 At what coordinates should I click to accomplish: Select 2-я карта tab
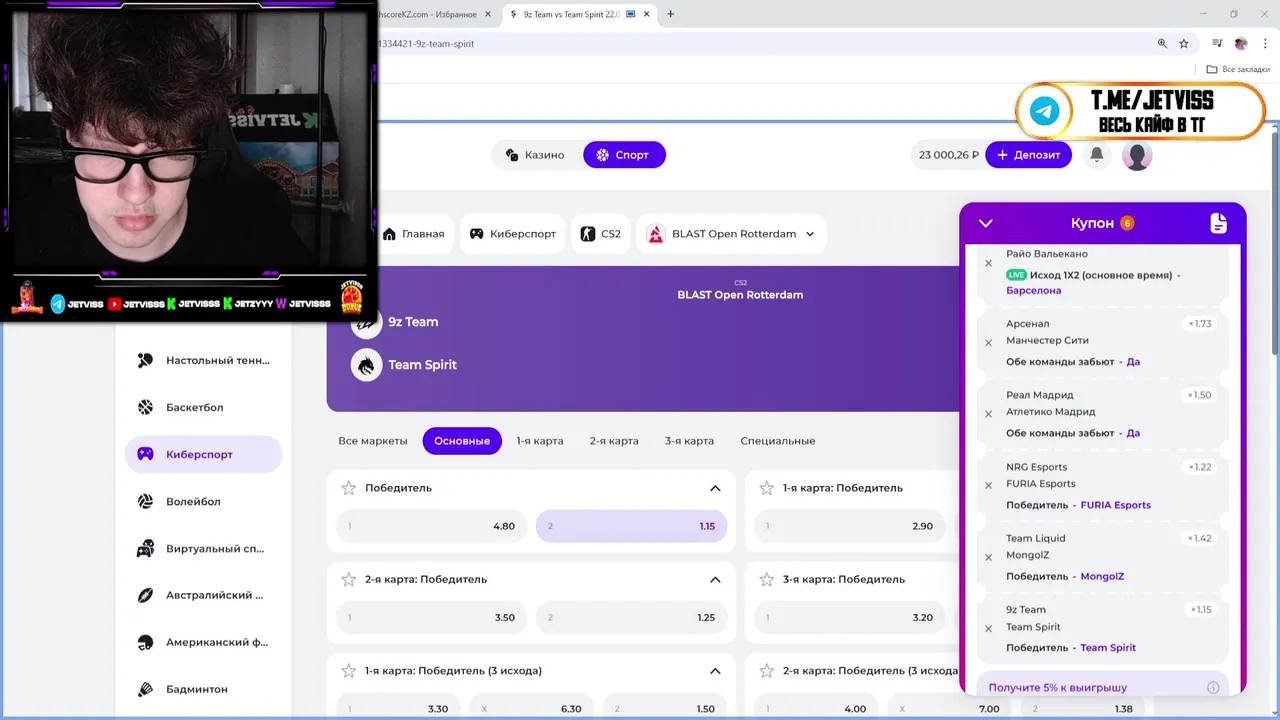614,441
